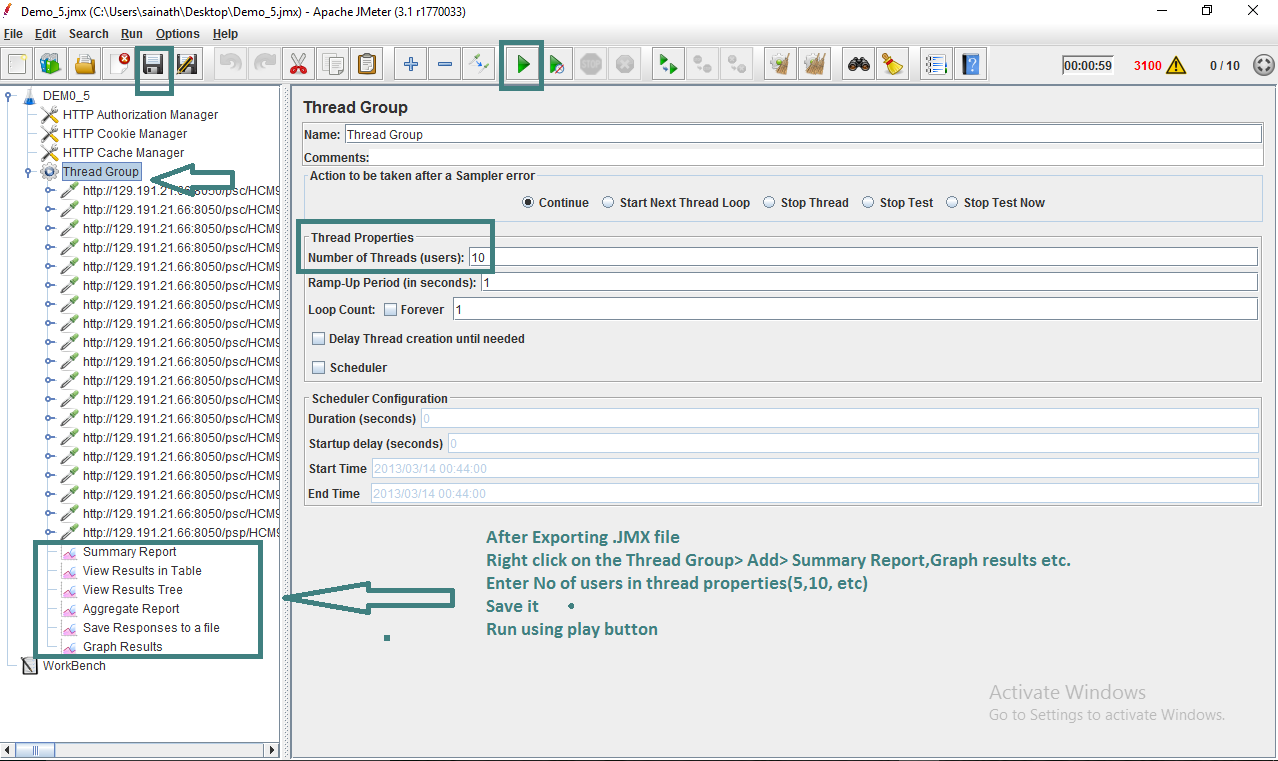The height and width of the screenshot is (761, 1278).
Task: Select HTTP Cache Manager in tree
Action: pyautogui.click(x=123, y=153)
